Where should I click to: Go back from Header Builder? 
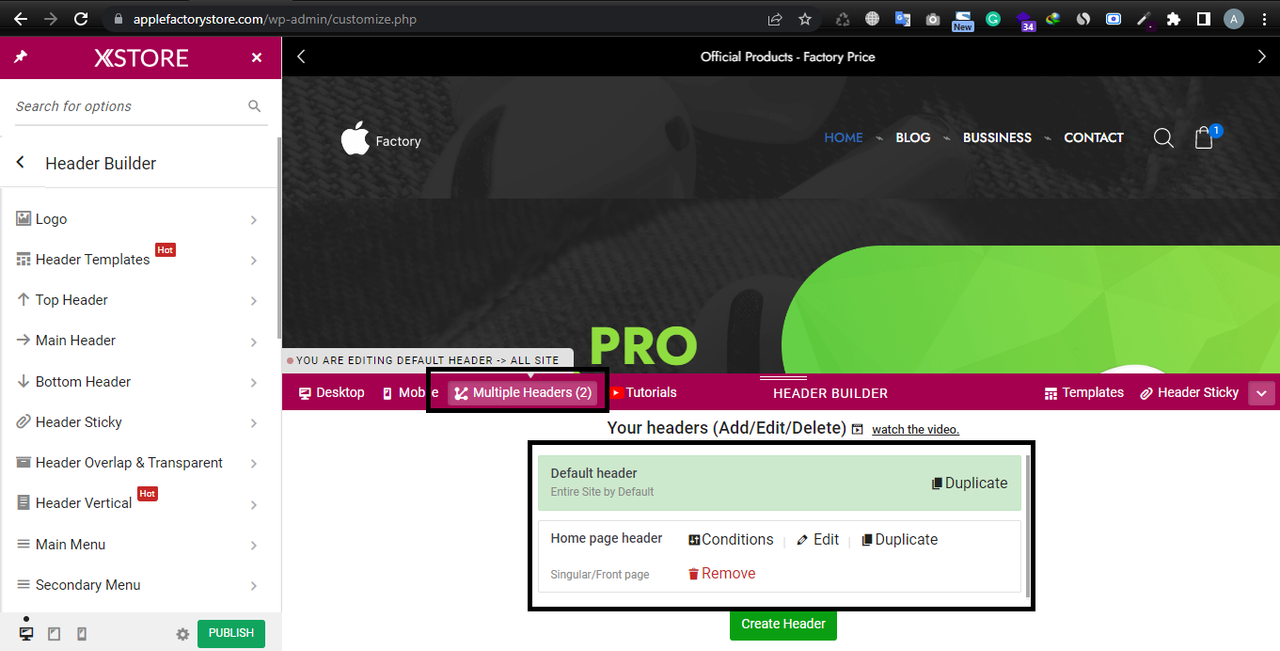tap(20, 163)
